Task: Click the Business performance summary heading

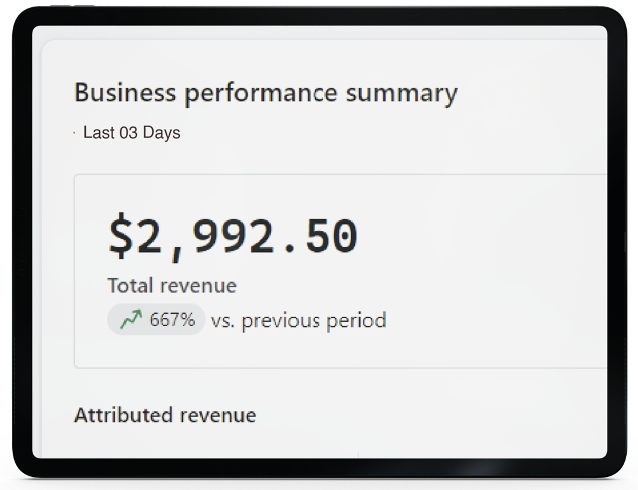Action: [265, 94]
